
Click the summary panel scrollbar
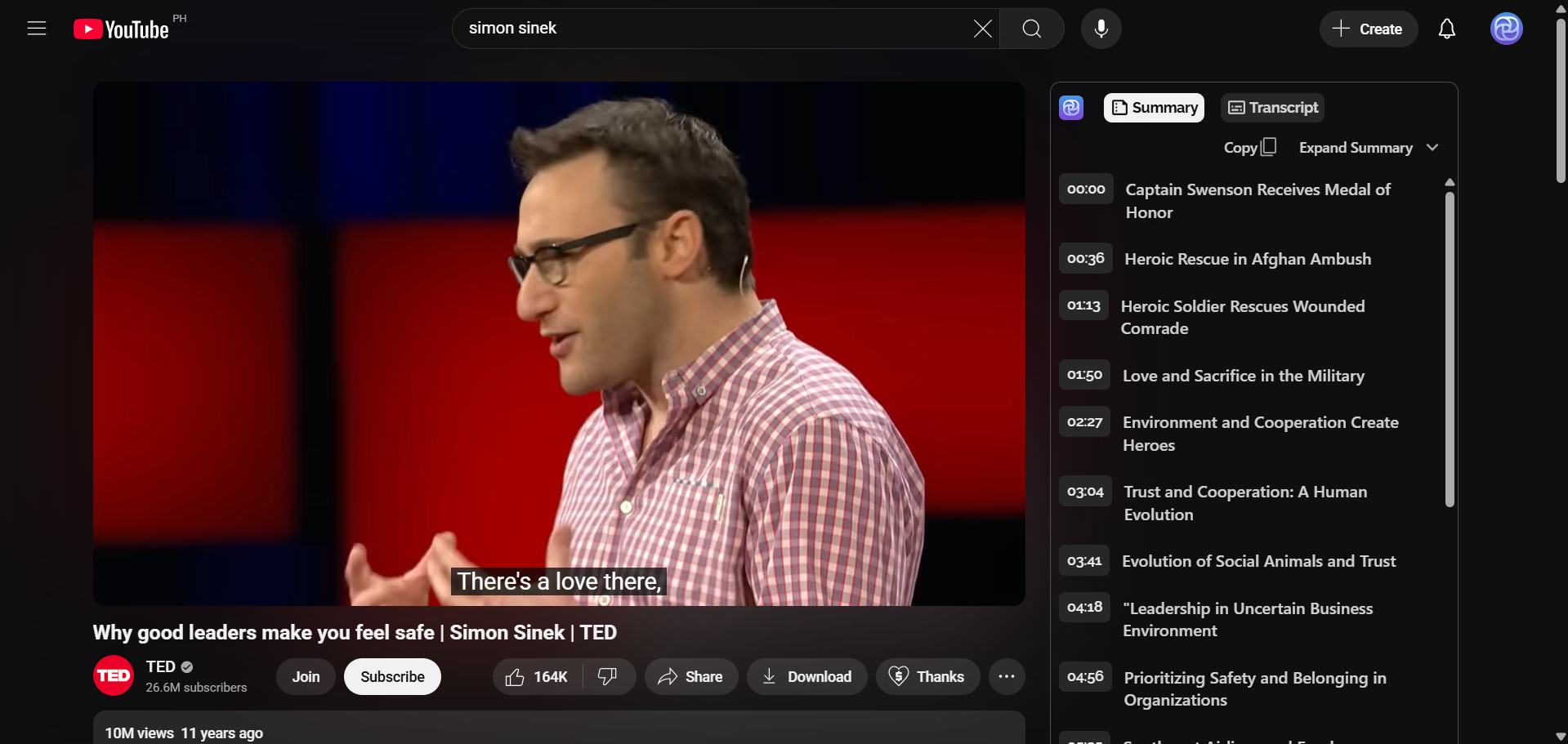1450,350
